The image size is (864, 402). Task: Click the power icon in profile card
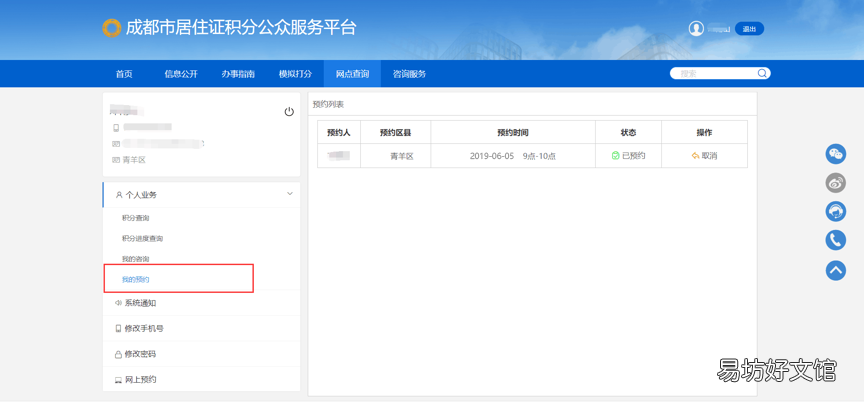(x=289, y=112)
